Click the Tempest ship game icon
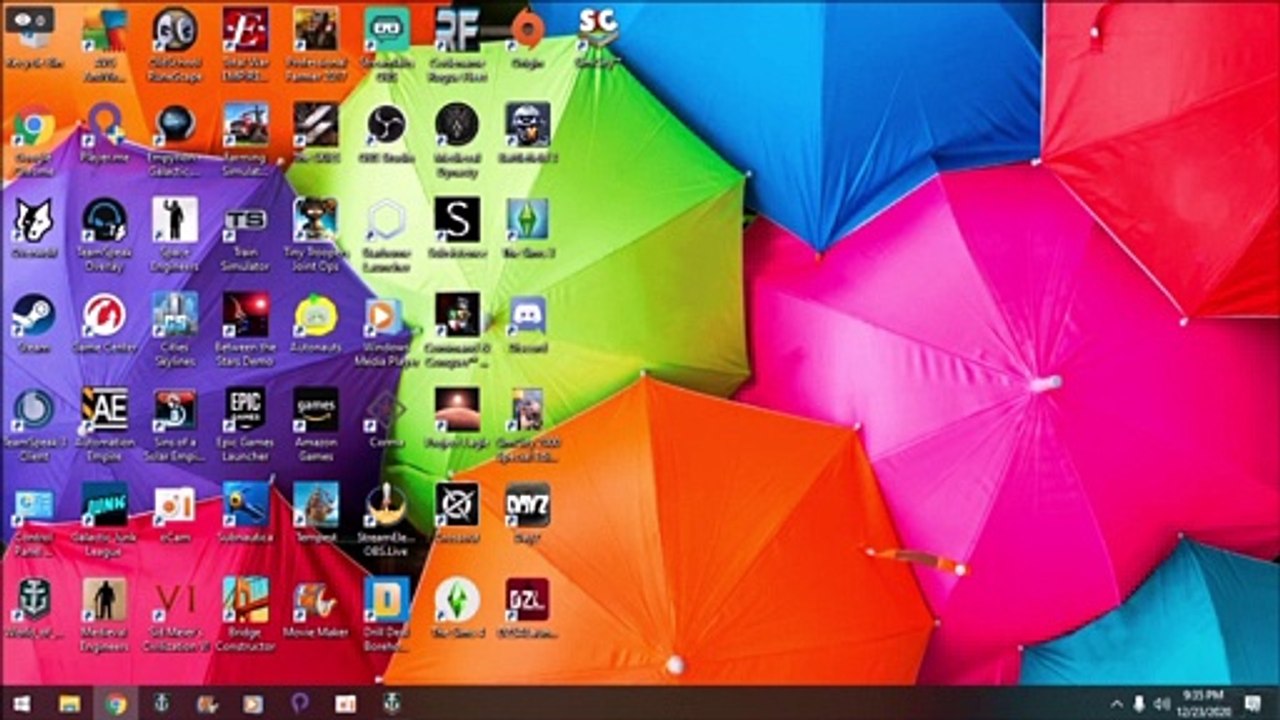 [x=316, y=513]
